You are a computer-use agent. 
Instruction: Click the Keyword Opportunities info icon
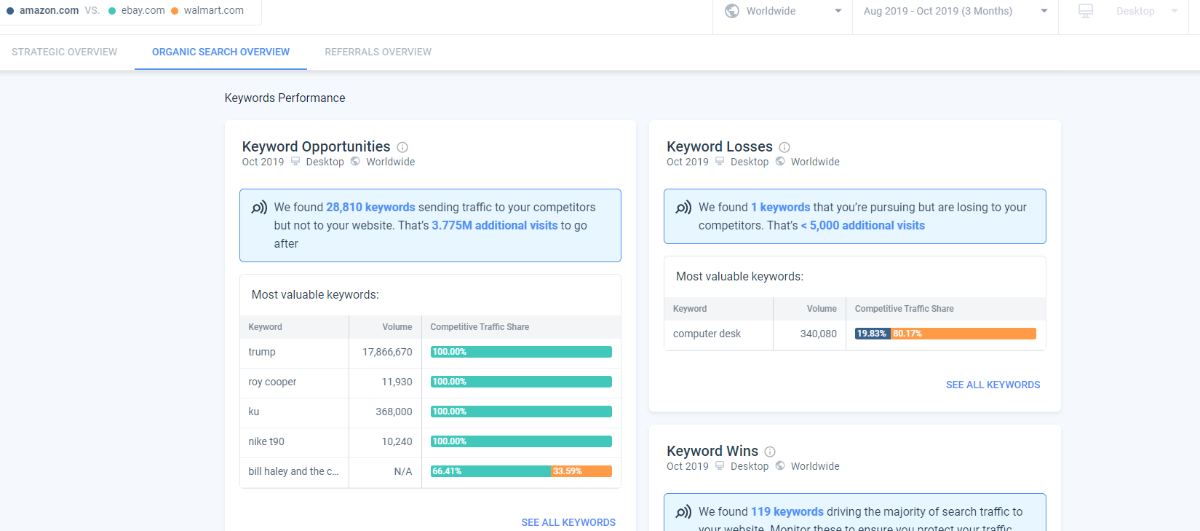tap(403, 147)
